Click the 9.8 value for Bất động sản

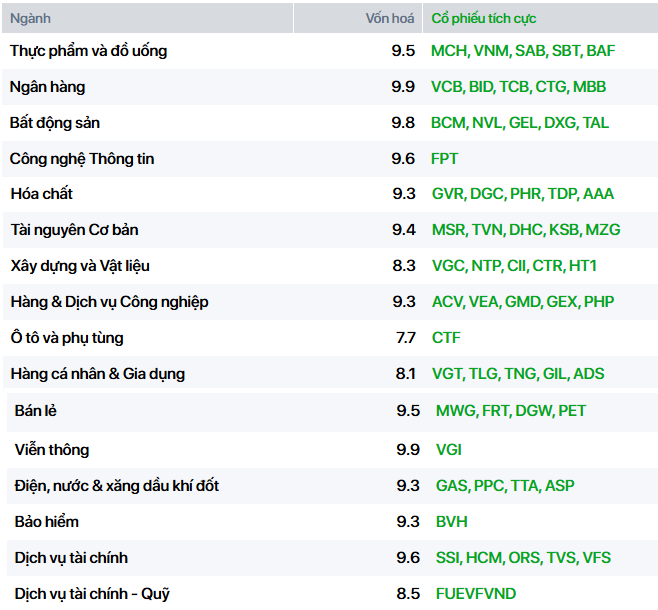pyautogui.click(x=403, y=123)
